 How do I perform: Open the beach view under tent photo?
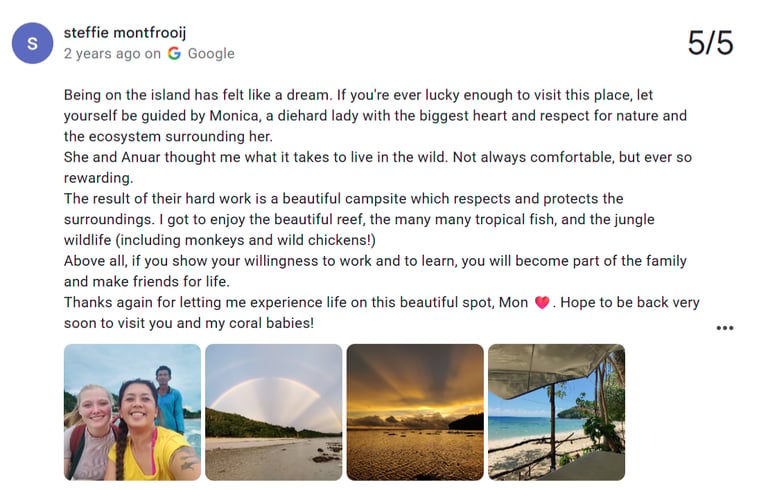pos(557,412)
